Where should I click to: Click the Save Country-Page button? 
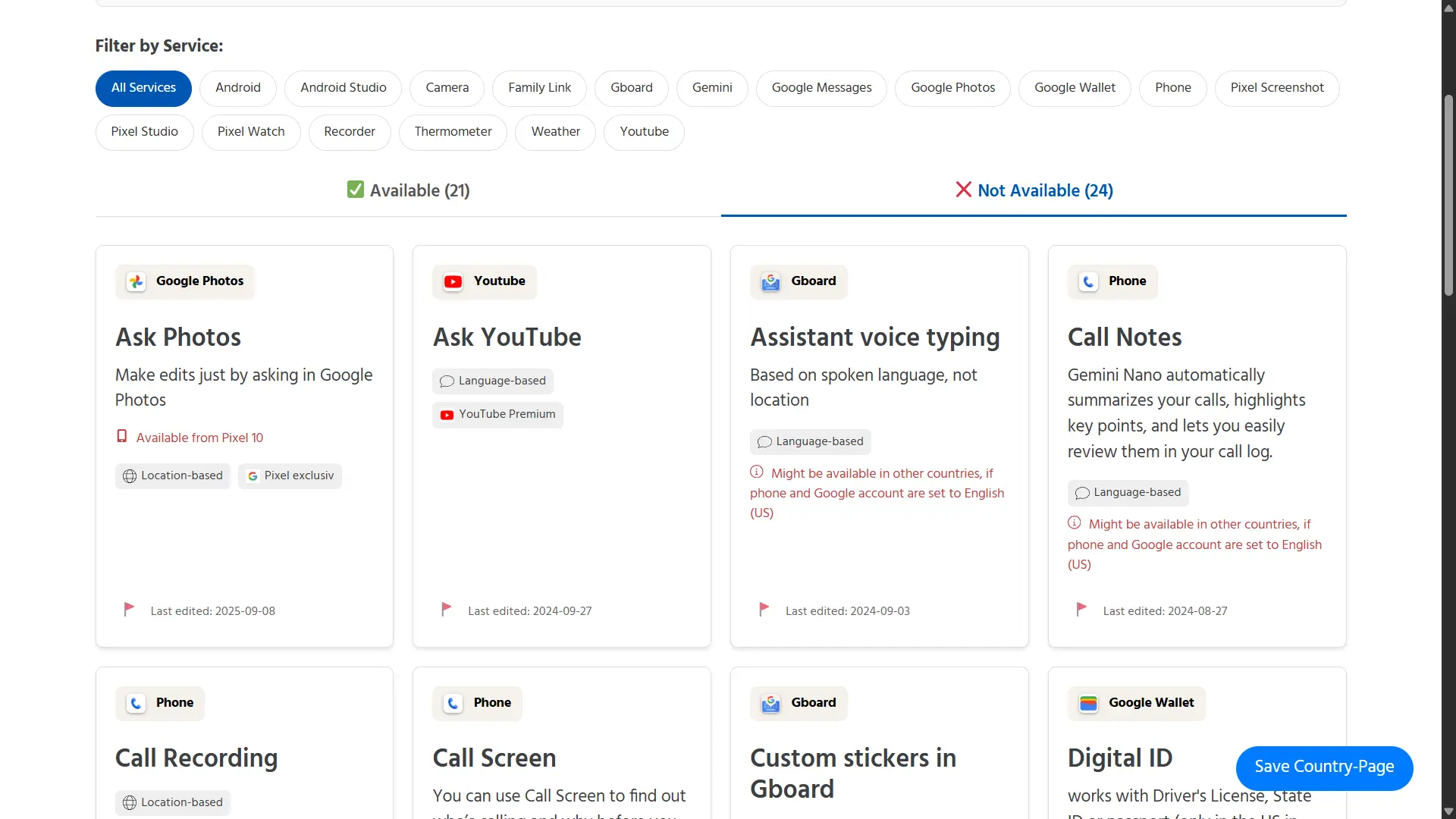1324,767
